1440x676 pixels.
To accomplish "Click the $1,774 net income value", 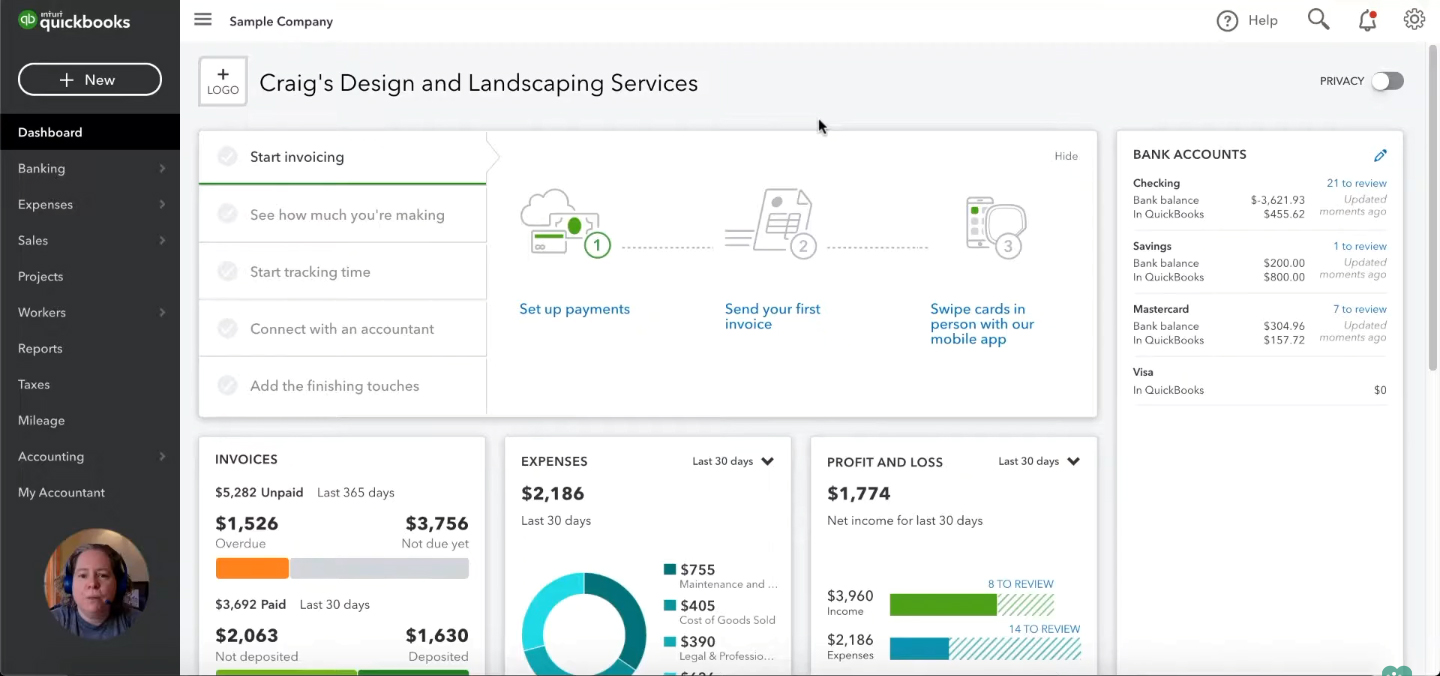I will [858, 493].
